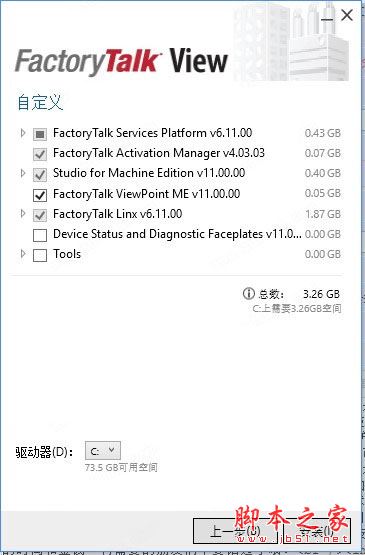This screenshot has height=555, width=365.
Task: Click the 上一步 back button
Action: click(235, 531)
